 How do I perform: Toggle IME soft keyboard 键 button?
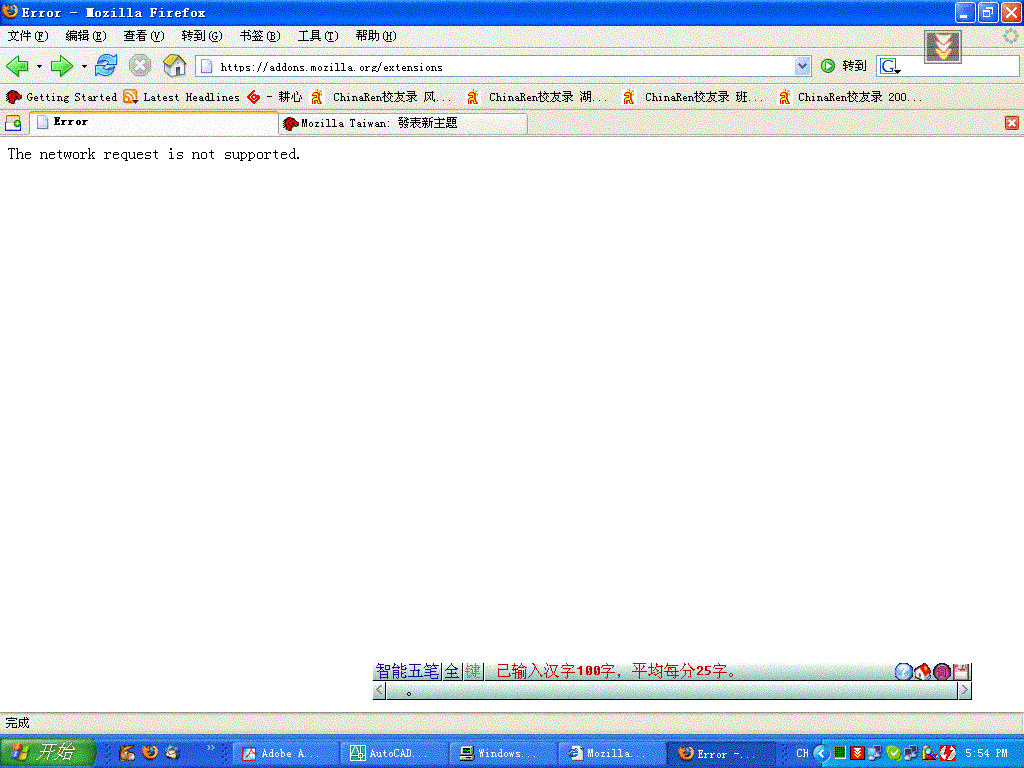[473, 671]
